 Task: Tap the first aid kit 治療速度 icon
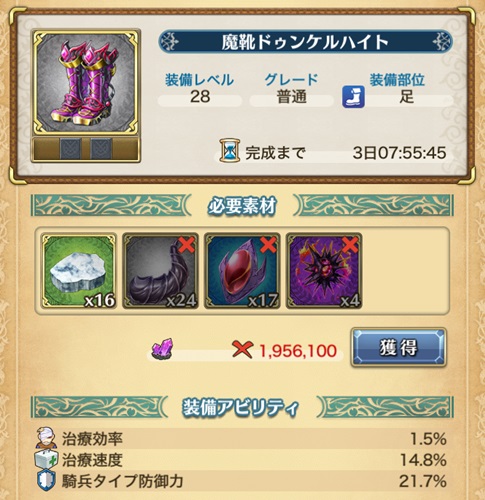point(46,459)
